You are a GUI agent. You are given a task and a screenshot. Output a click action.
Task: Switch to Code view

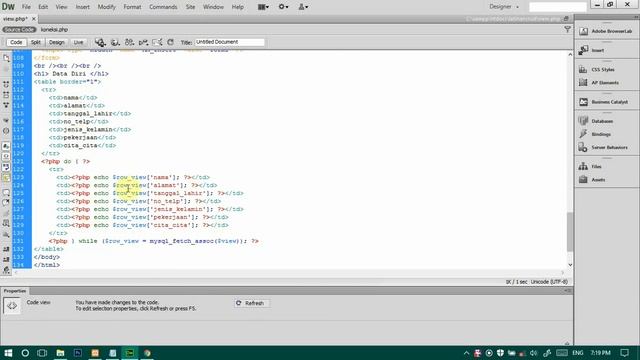[x=16, y=42]
